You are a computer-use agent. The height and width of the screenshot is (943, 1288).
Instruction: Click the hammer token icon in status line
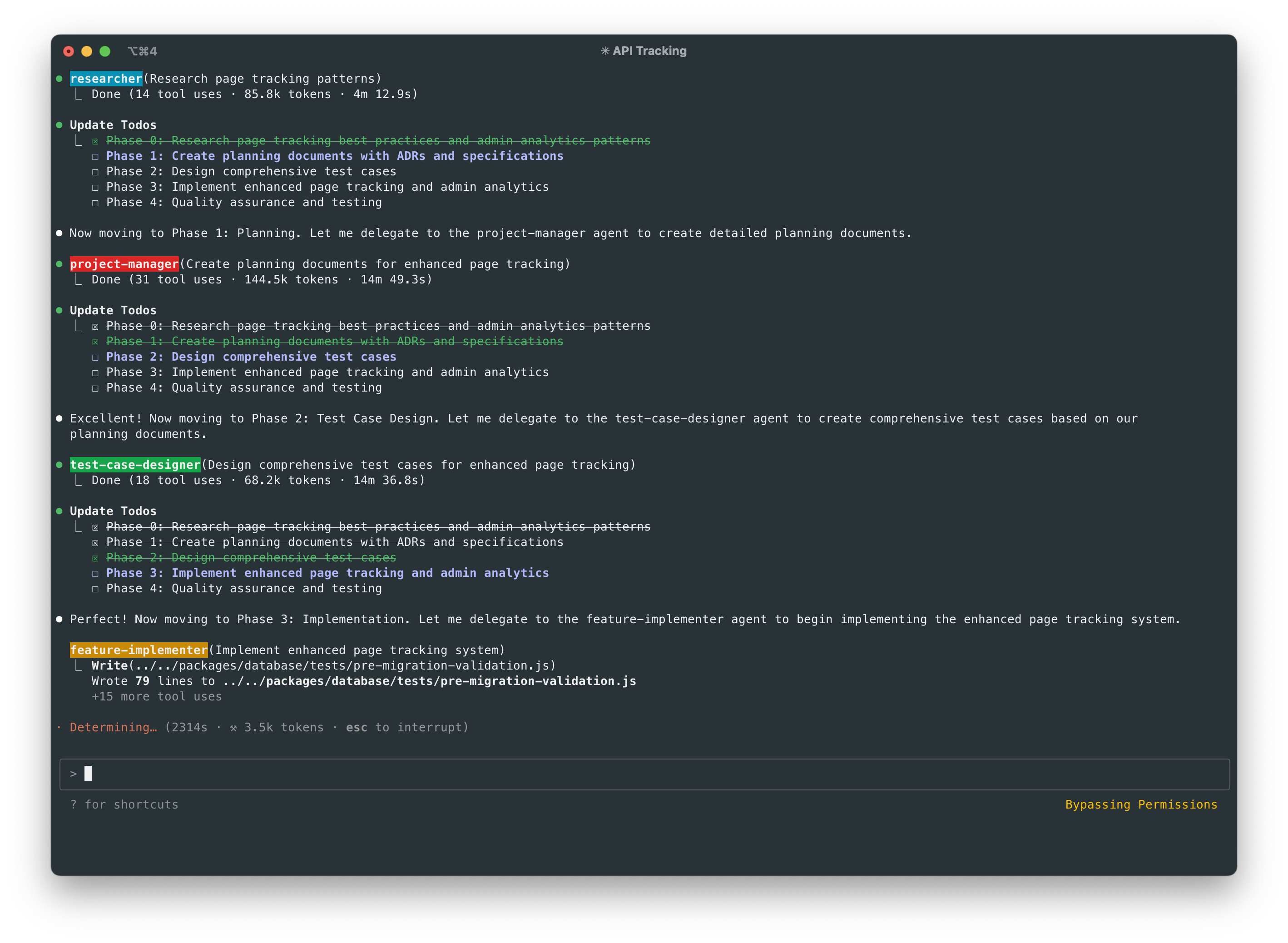pyautogui.click(x=233, y=728)
